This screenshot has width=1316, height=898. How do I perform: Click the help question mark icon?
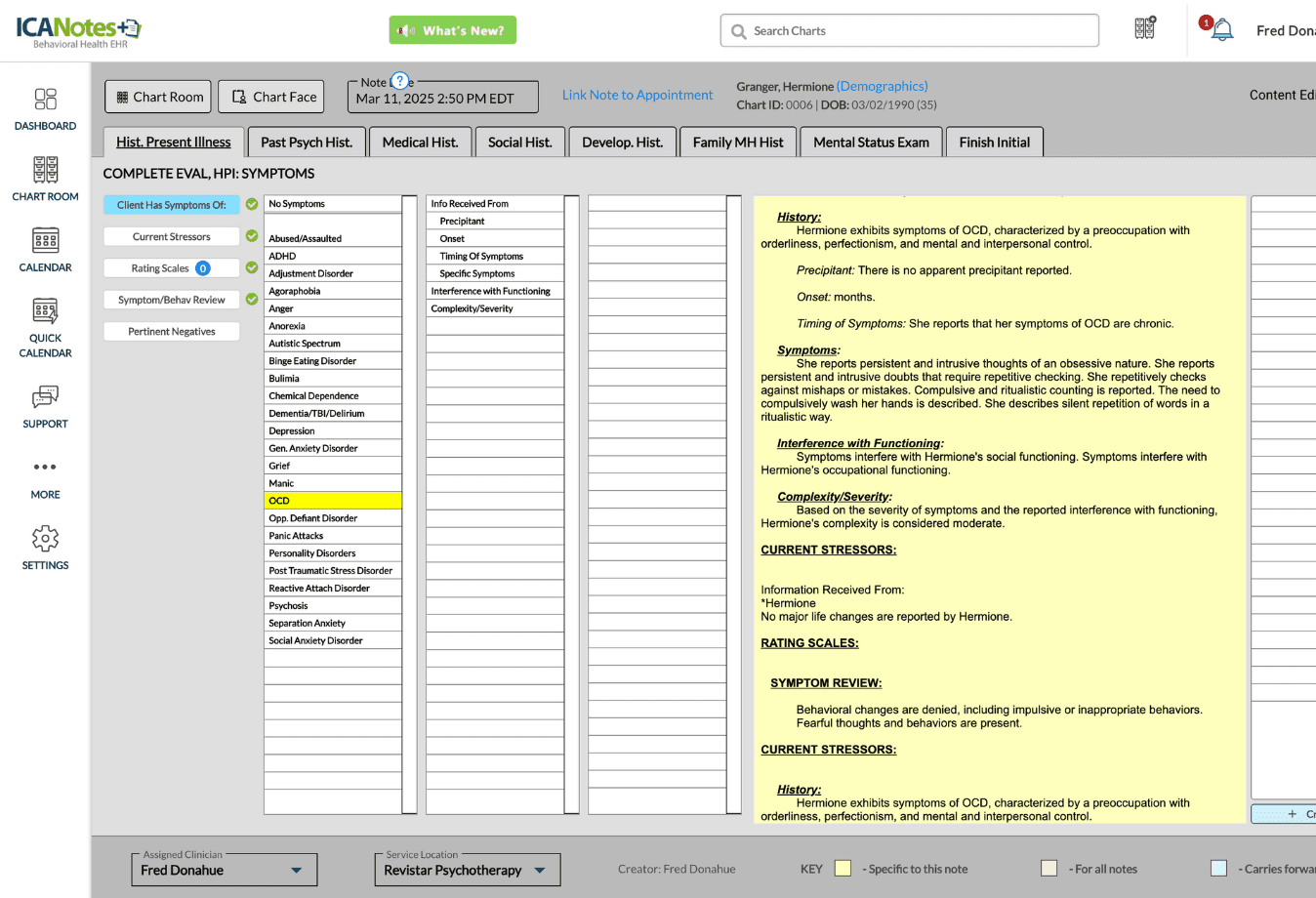pos(399,81)
